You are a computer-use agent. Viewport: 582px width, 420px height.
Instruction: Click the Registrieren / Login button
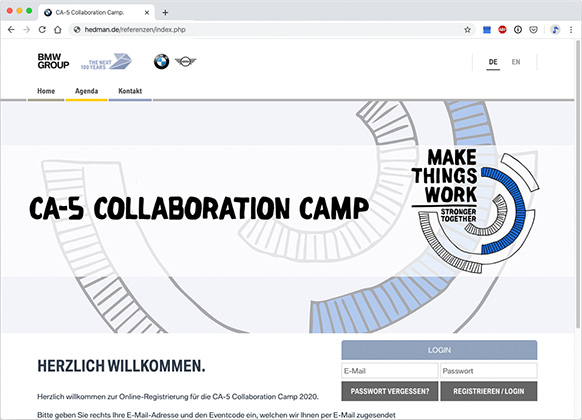(488, 391)
